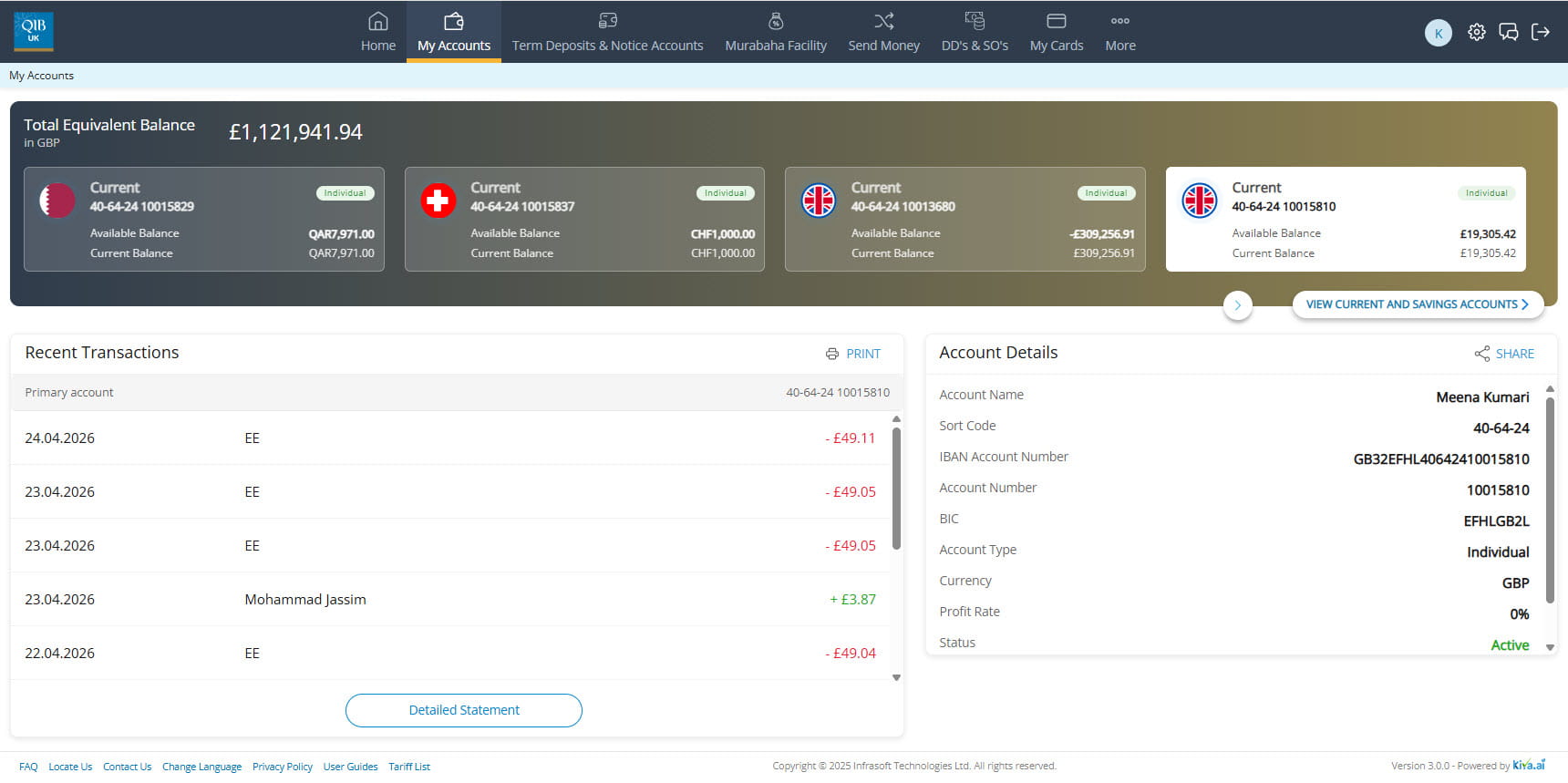Select the My Accounts tab label
The width and height of the screenshot is (1568, 783).
(454, 46)
